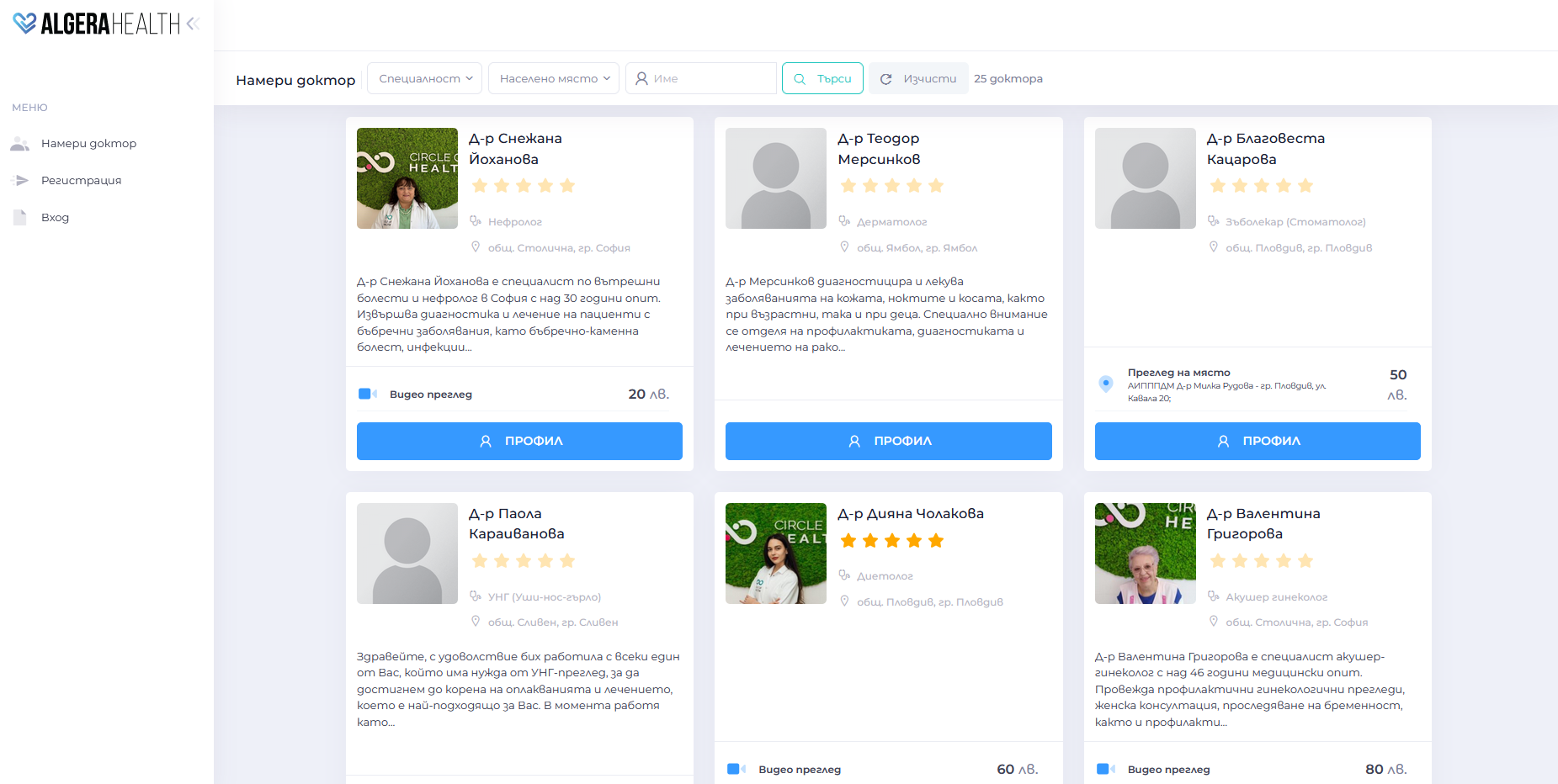Open ПРОФИЛ of Д-р Благовеста Кацарова
The height and width of the screenshot is (784, 1558).
[x=1258, y=441]
